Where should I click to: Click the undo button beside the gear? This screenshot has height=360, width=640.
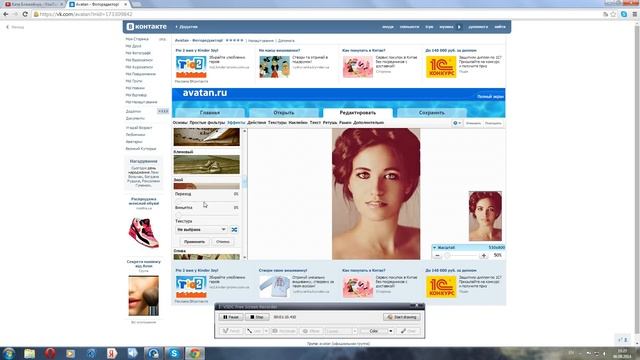click(473, 123)
